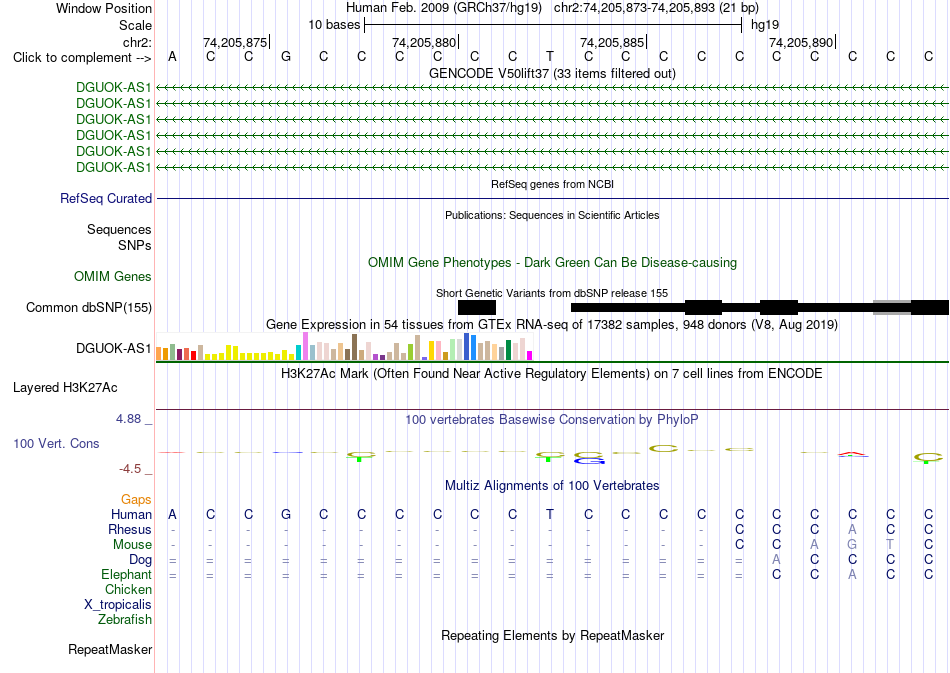Click the gray dbSNP variant block
The width and height of the screenshot is (950, 673).
click(x=892, y=308)
